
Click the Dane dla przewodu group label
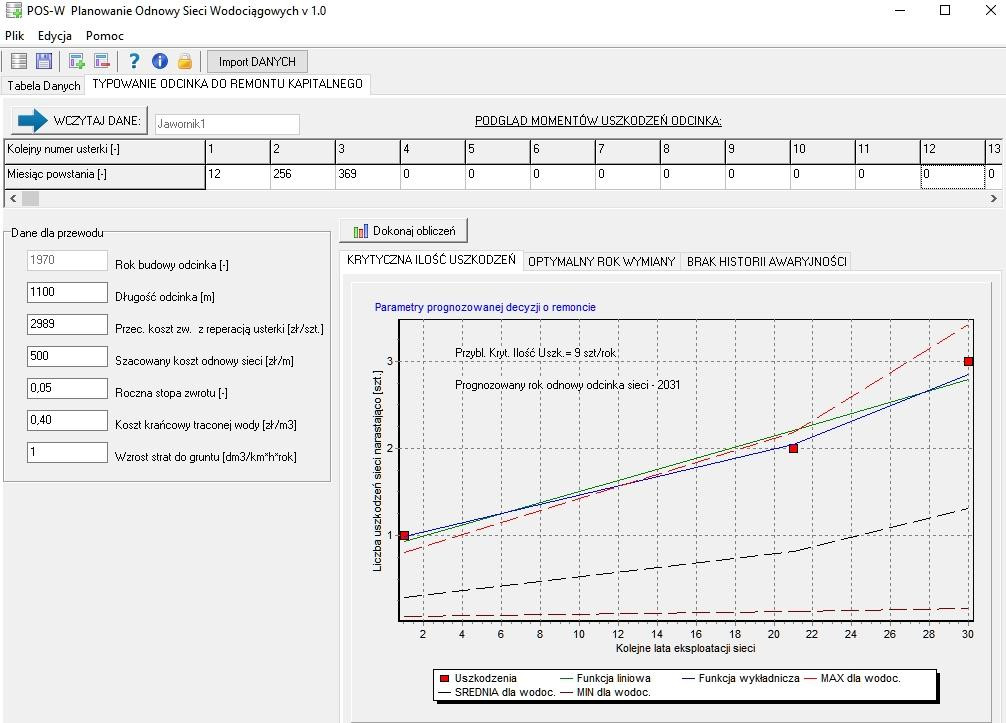[x=57, y=233]
